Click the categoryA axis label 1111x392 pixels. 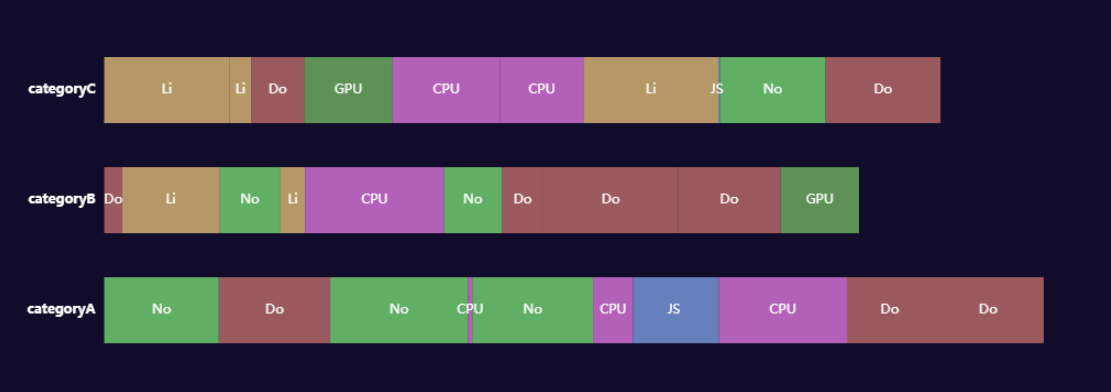click(x=61, y=309)
